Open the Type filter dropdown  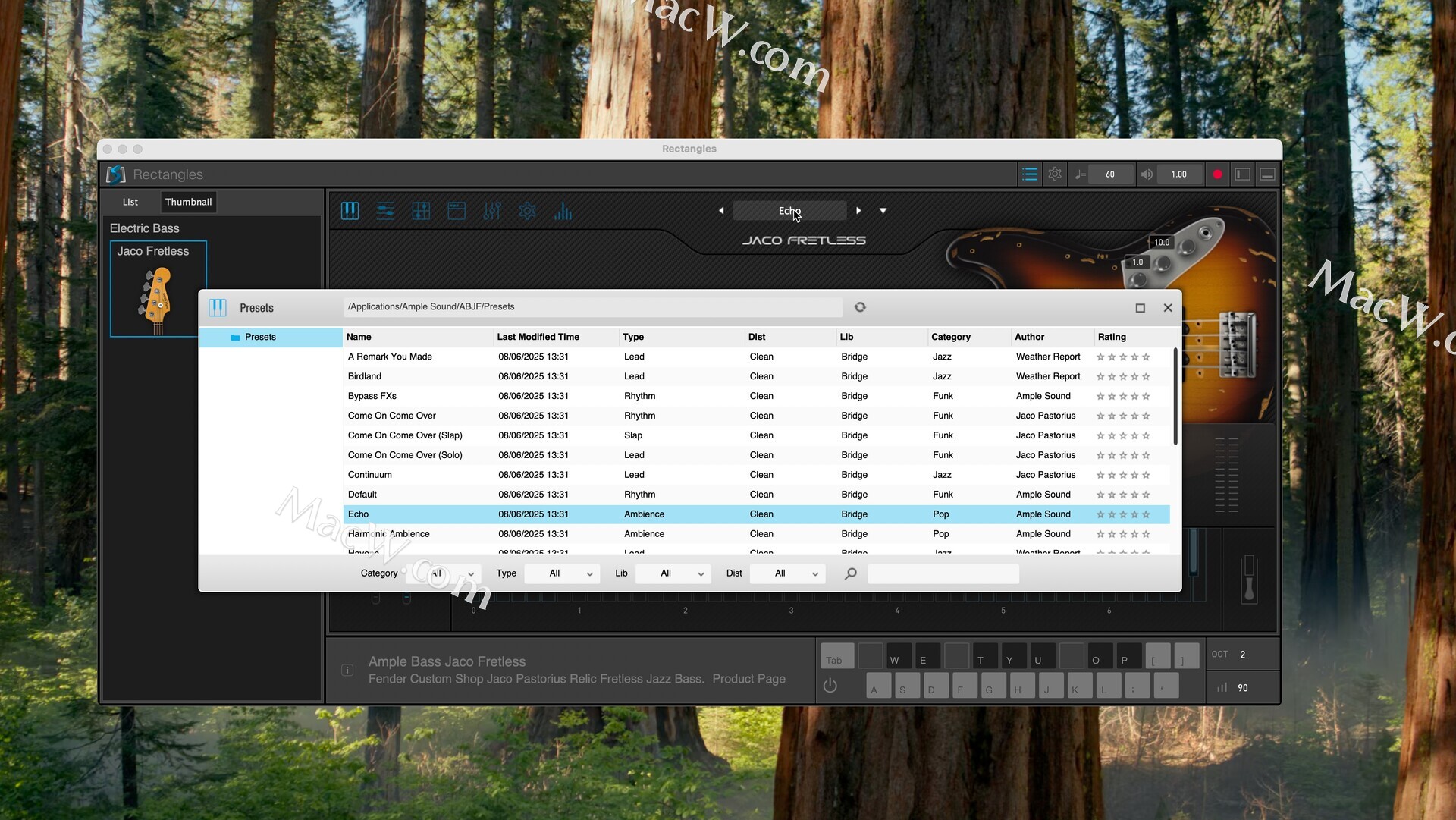click(562, 573)
